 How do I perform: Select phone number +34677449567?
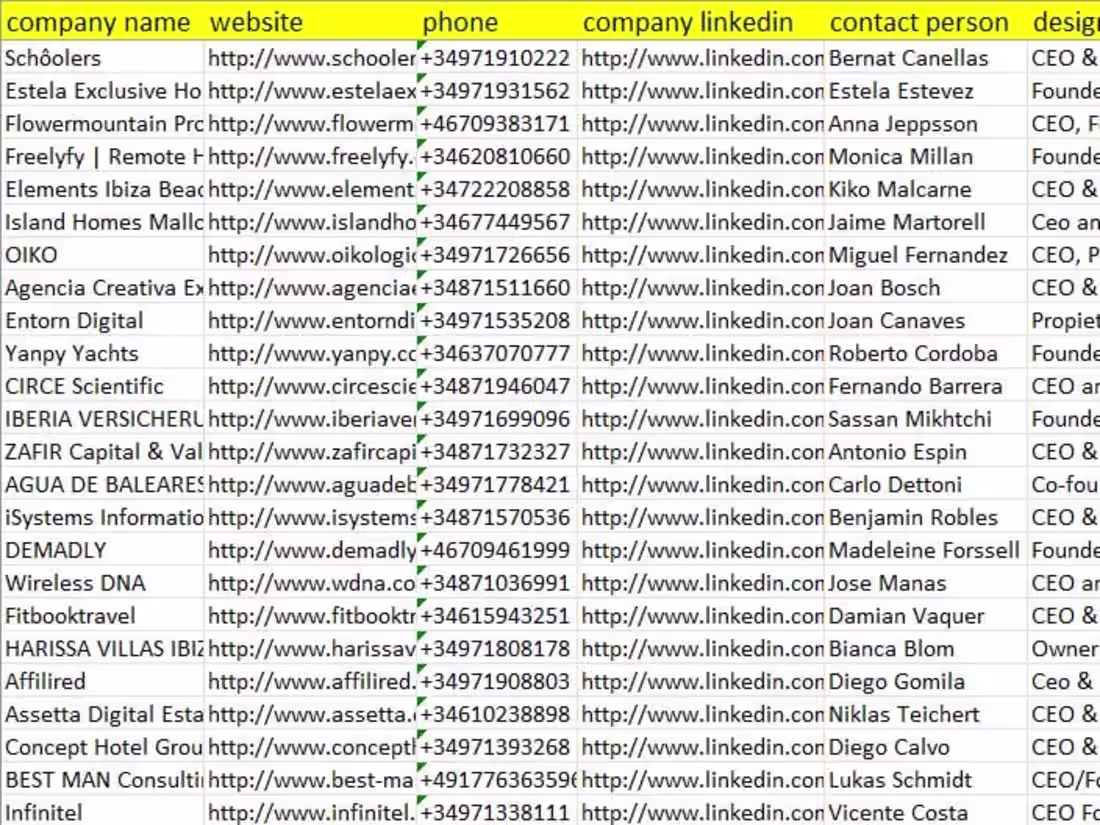497,222
